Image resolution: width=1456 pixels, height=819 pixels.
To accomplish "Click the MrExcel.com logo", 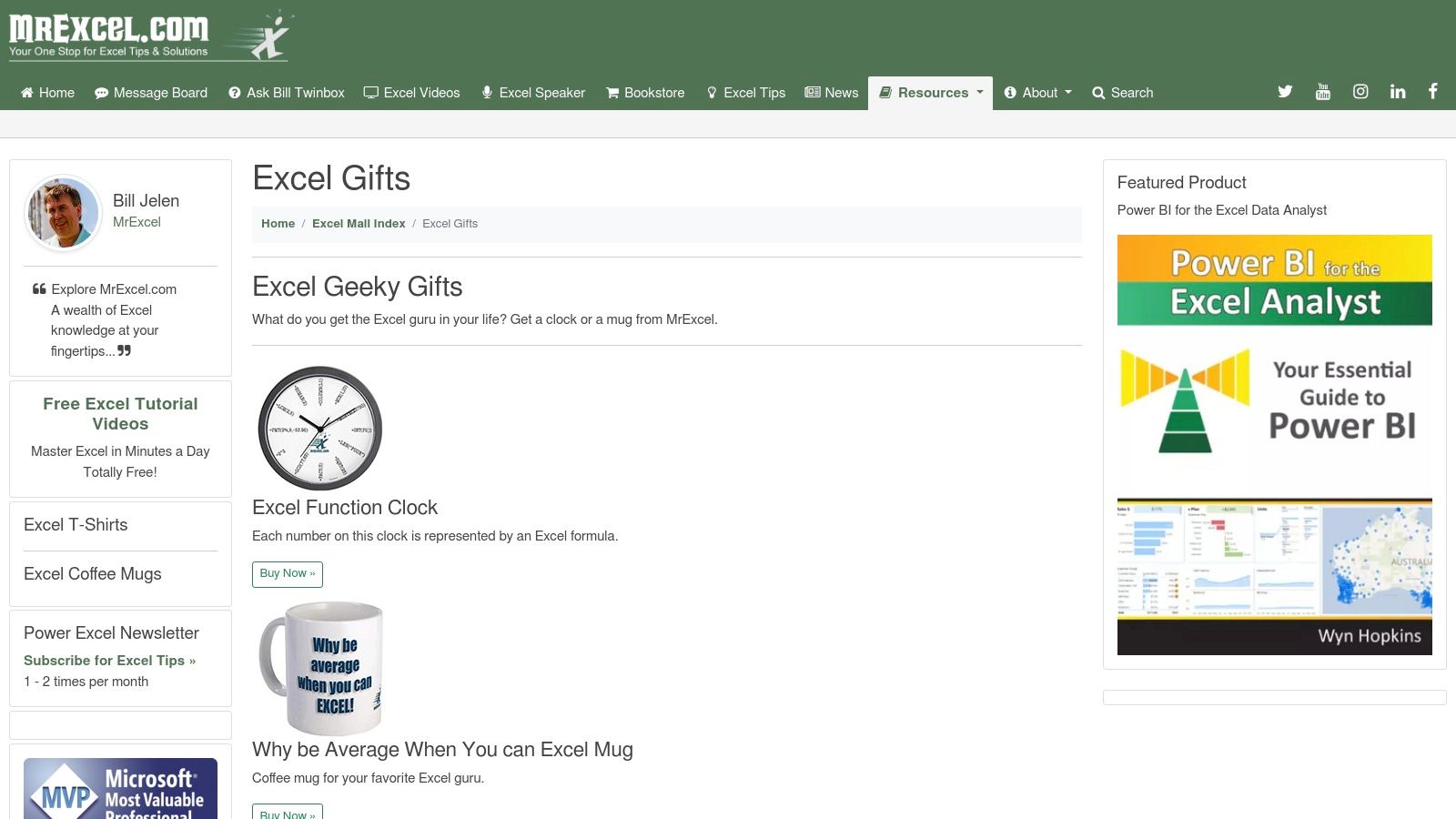I will [151, 36].
